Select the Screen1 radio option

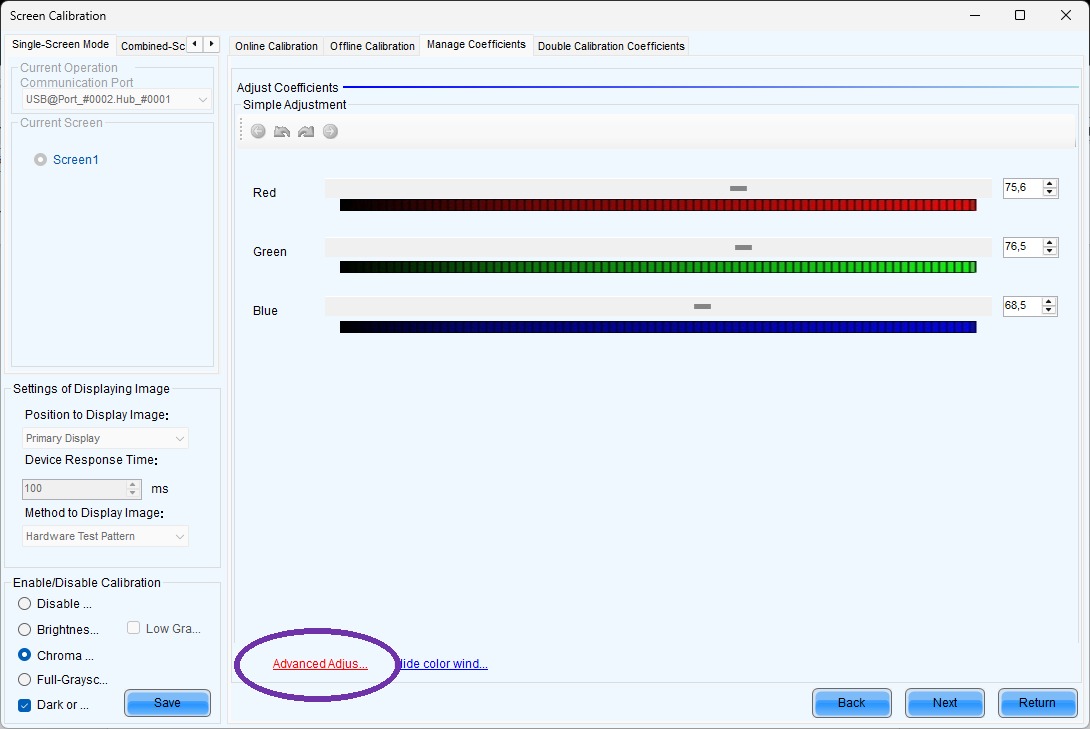(x=40, y=159)
